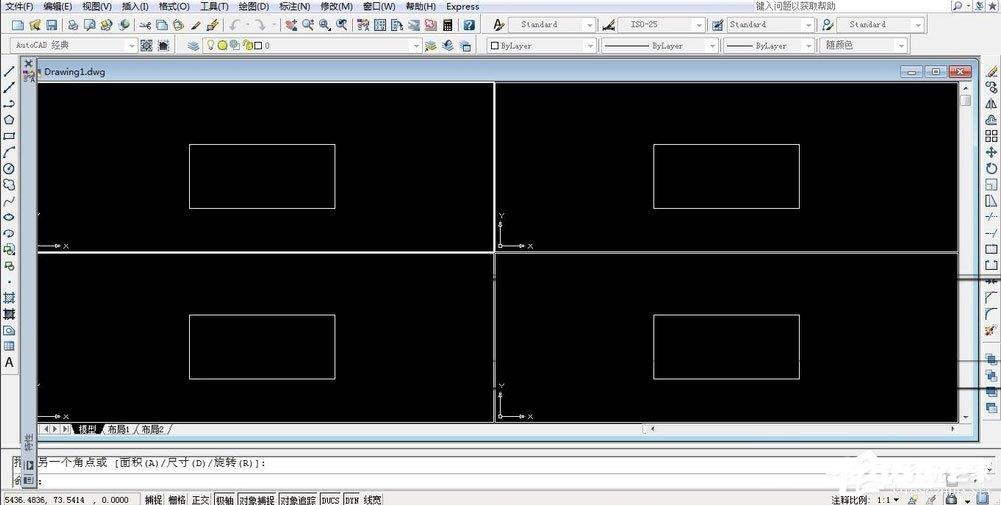Select the Array tool
The height and width of the screenshot is (505, 1001).
point(991,136)
